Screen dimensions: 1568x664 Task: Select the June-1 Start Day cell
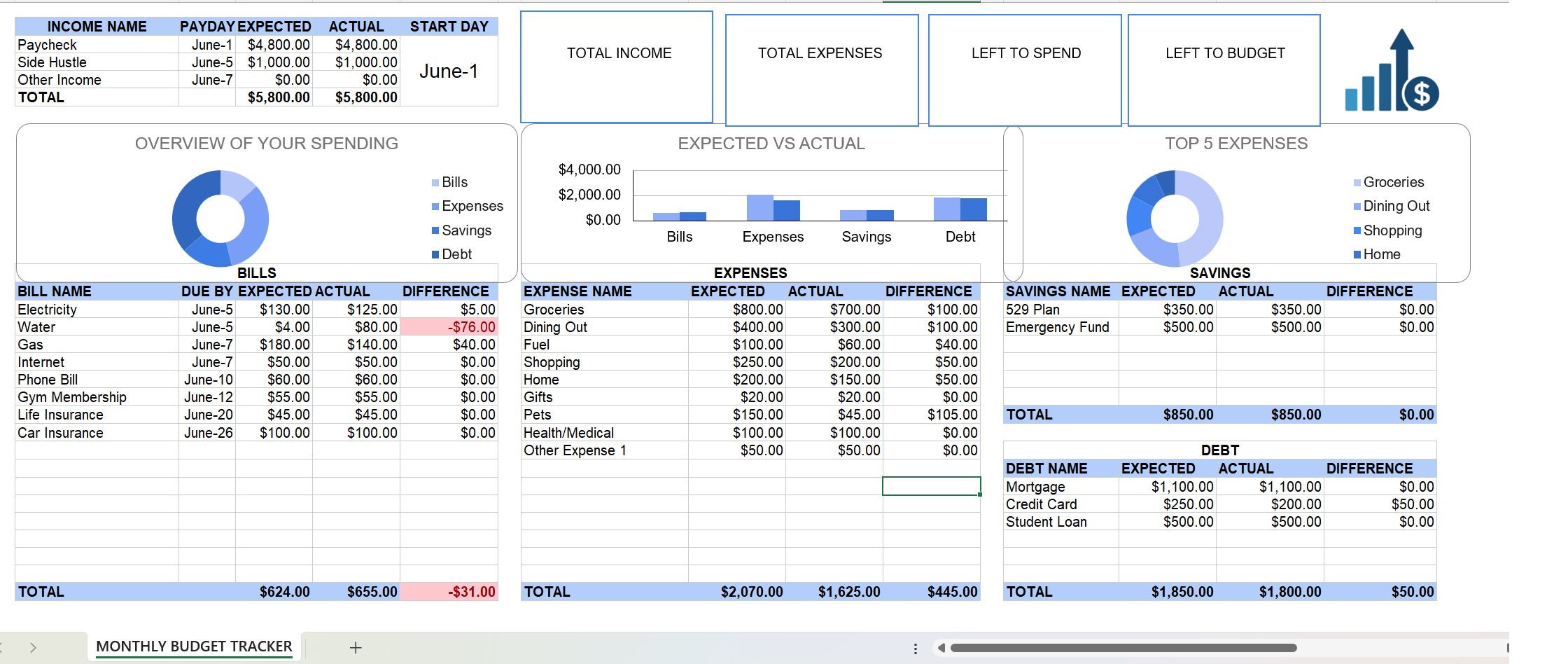(449, 71)
